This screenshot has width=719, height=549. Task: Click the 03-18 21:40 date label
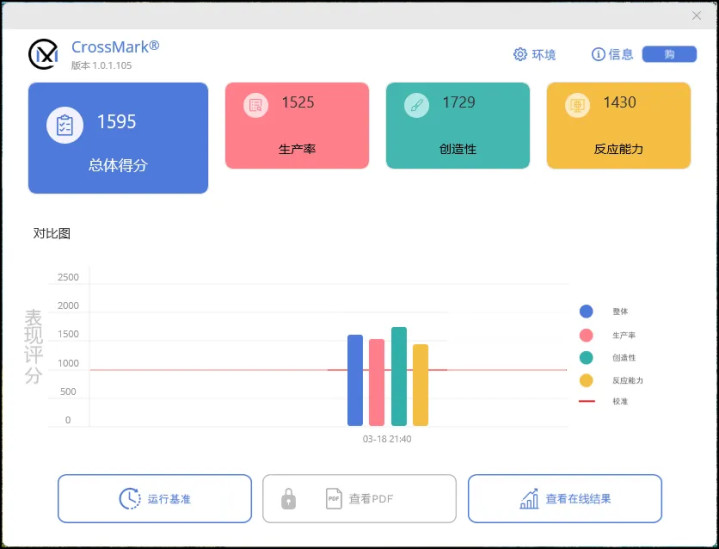point(387,439)
